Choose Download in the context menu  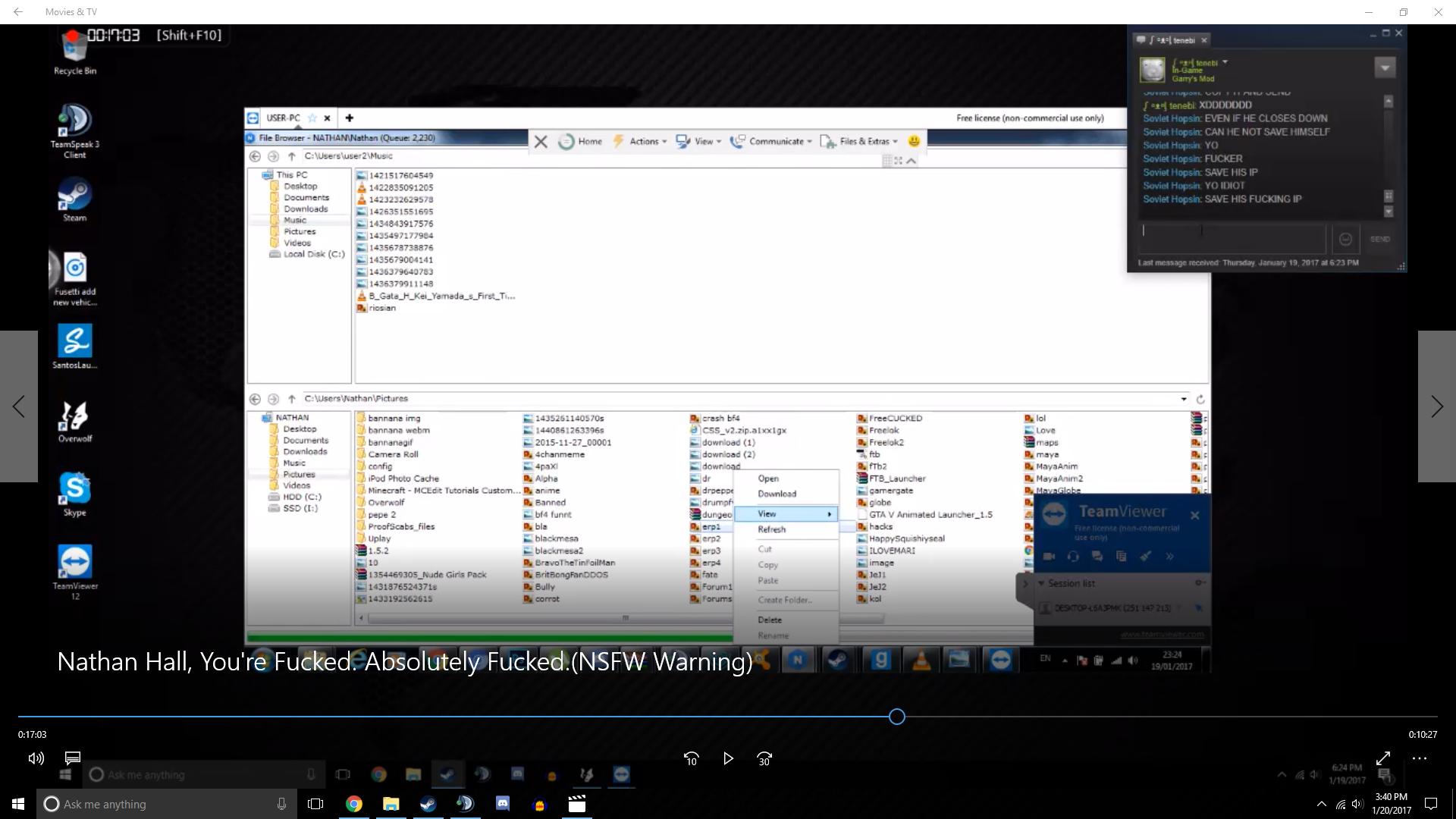tap(777, 494)
